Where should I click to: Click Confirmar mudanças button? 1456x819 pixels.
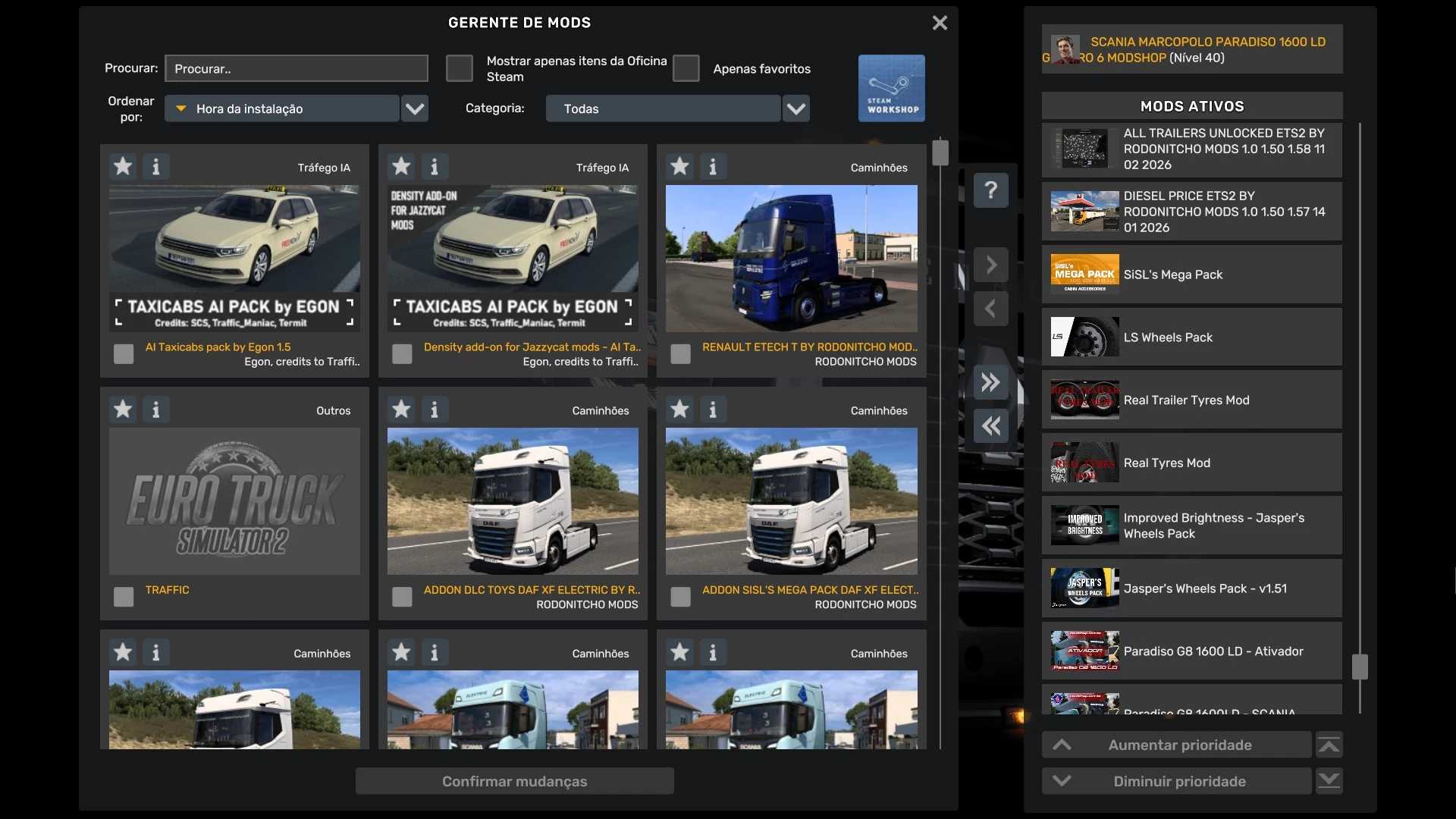pyautogui.click(x=514, y=781)
